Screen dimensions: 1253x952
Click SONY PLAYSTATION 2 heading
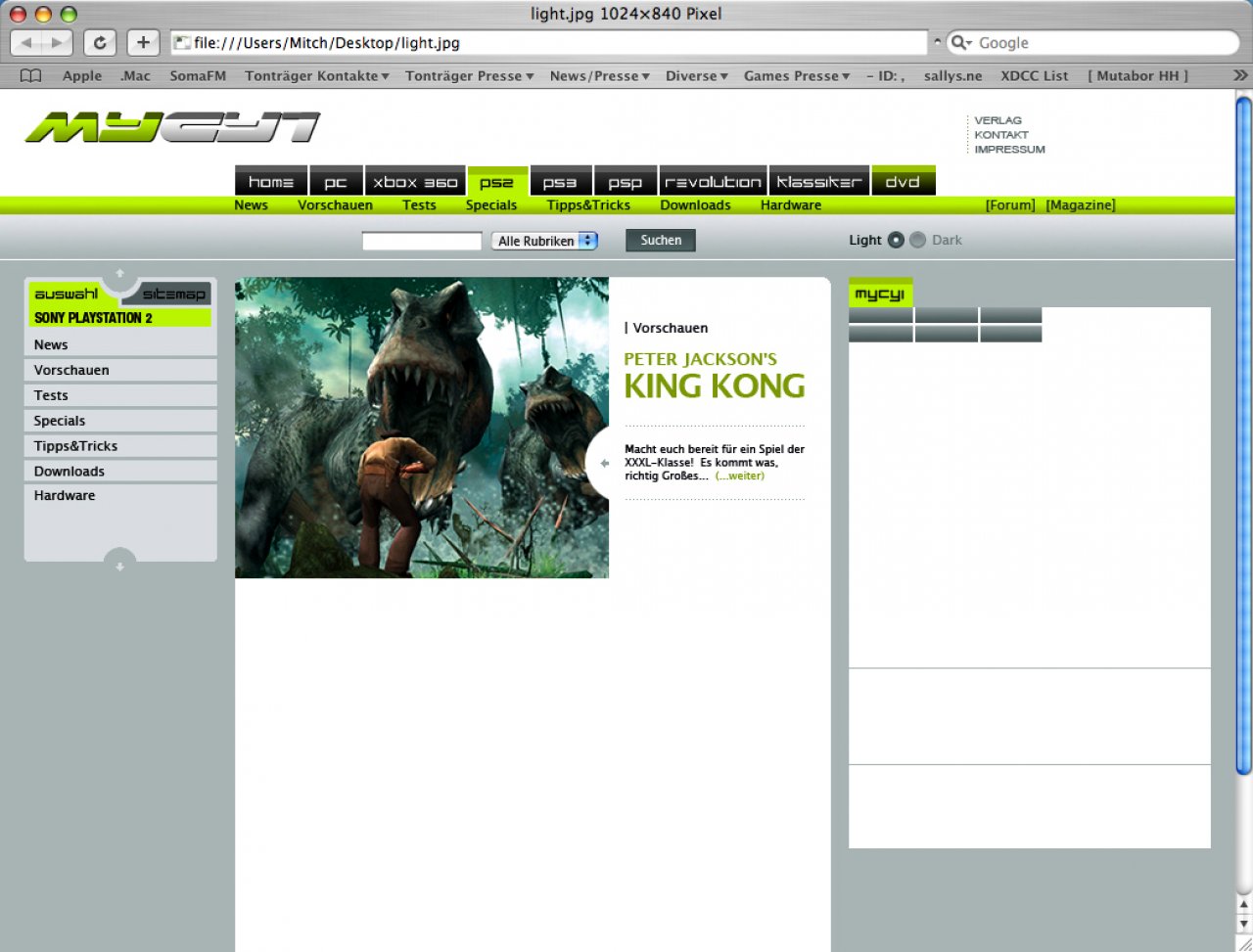click(93, 318)
